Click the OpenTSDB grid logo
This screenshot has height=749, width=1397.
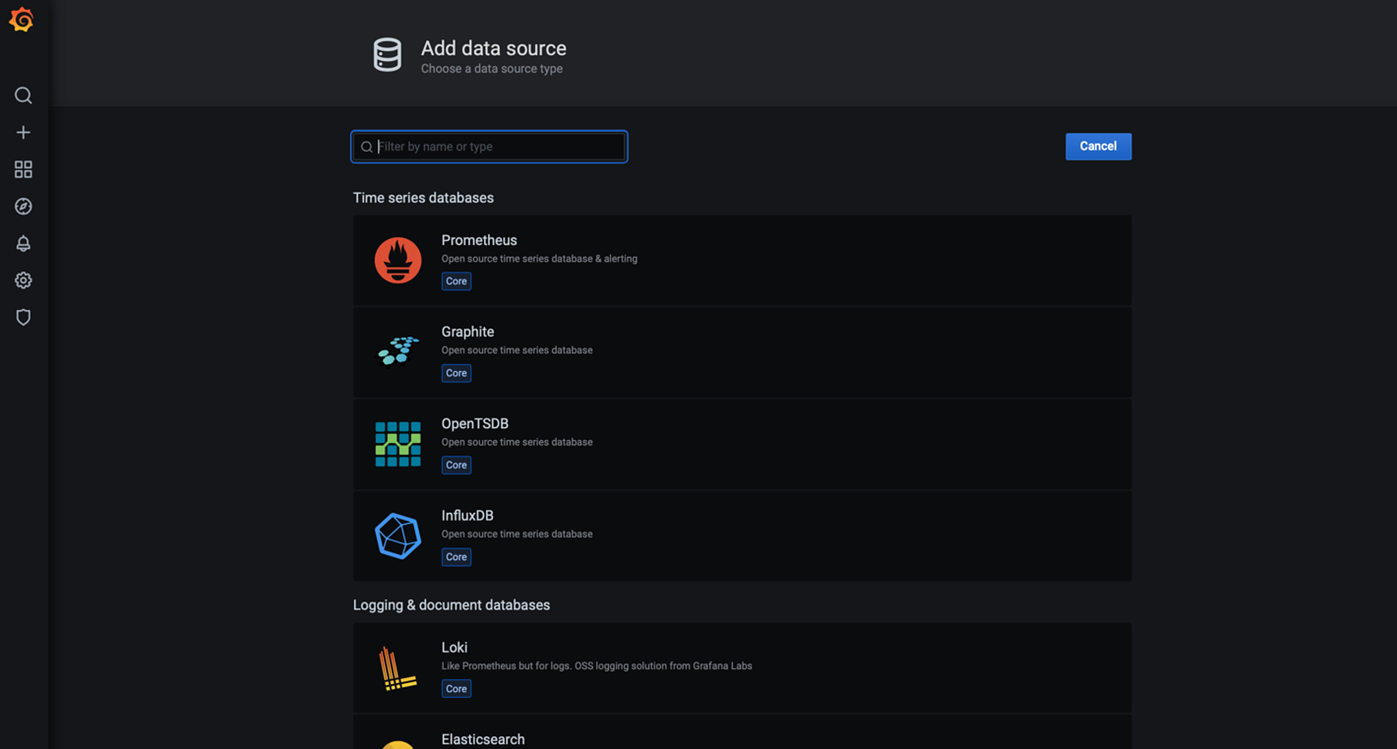tap(398, 444)
